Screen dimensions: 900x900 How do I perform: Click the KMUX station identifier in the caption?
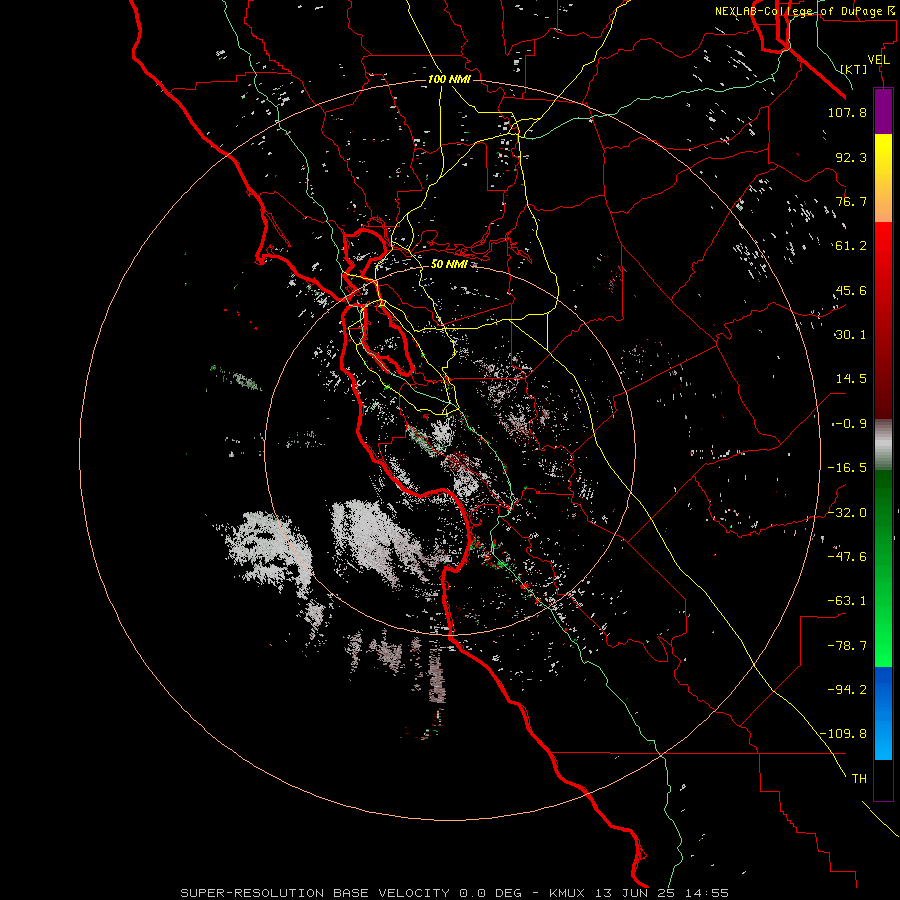tap(568, 893)
